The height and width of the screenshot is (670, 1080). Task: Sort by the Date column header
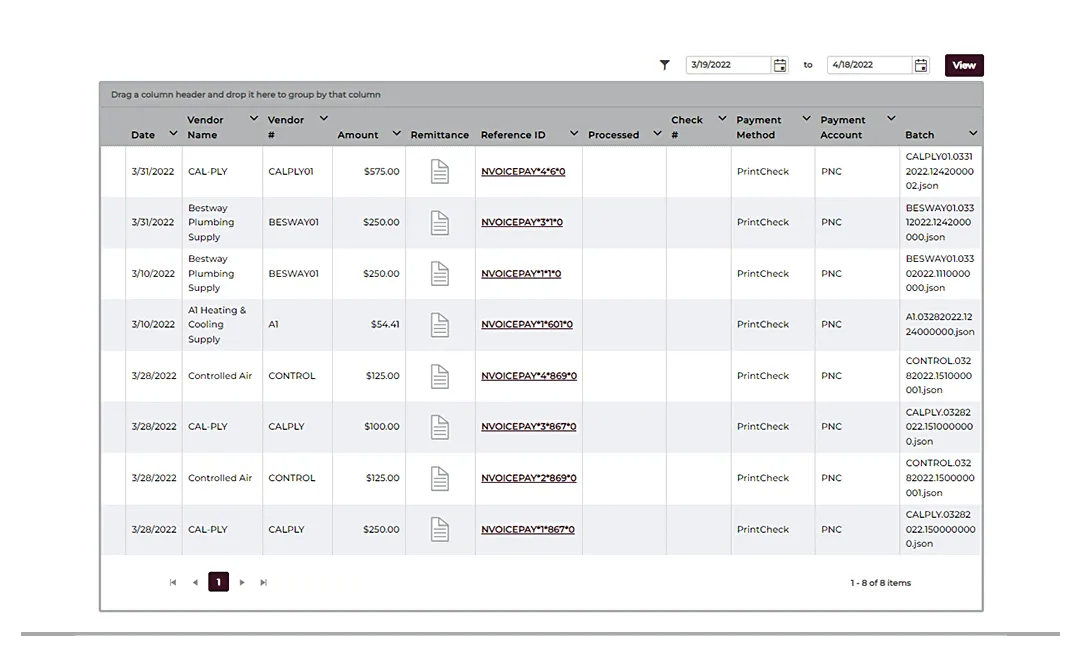click(143, 135)
